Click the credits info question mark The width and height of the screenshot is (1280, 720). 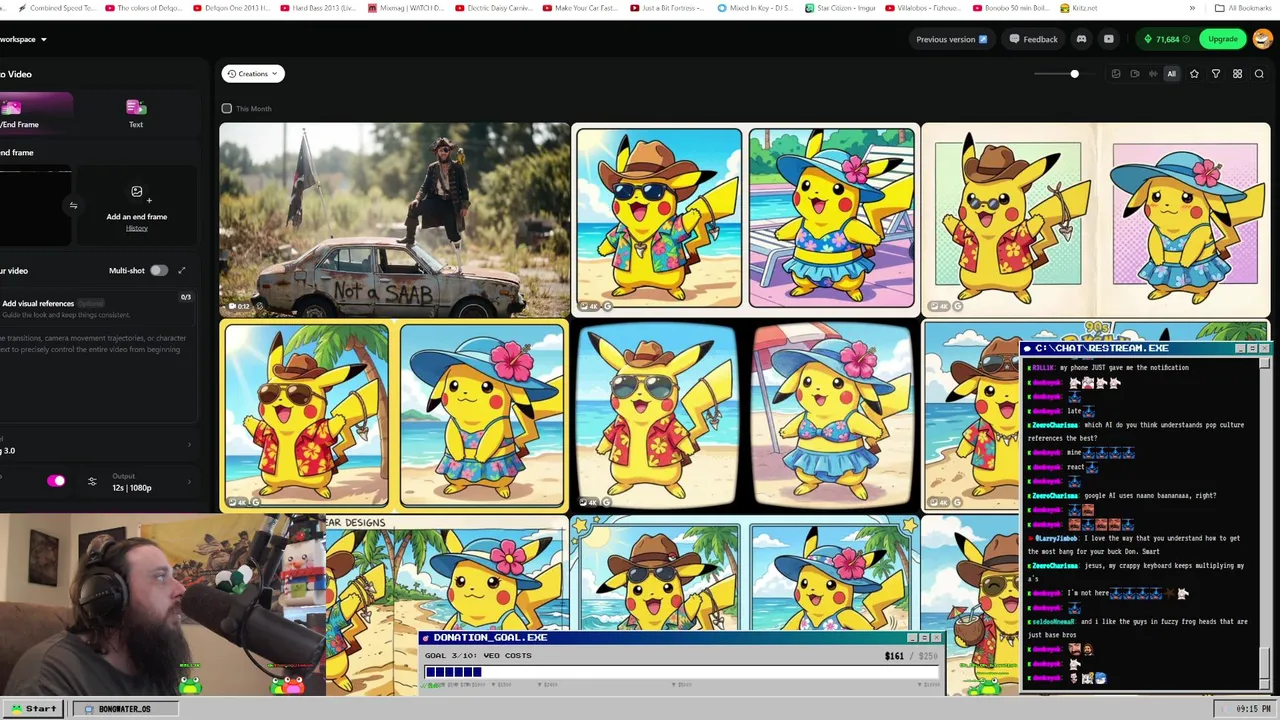[1186, 39]
